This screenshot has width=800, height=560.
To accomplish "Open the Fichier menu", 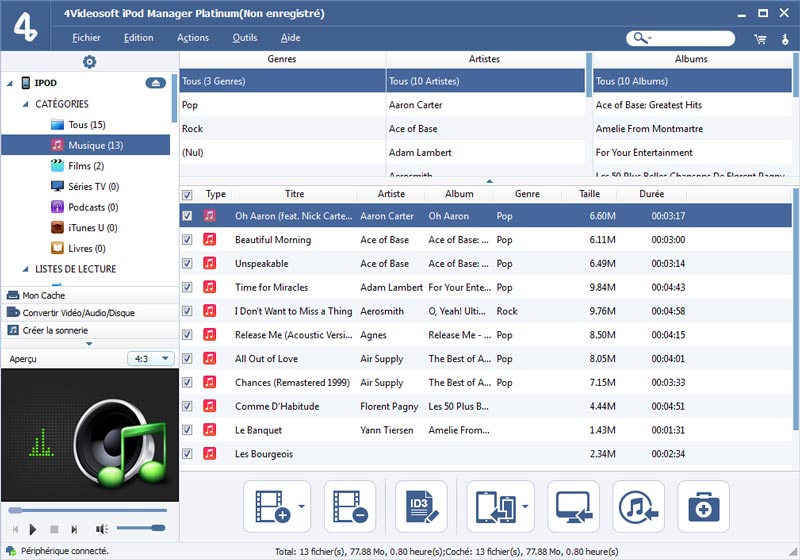I will pos(86,38).
